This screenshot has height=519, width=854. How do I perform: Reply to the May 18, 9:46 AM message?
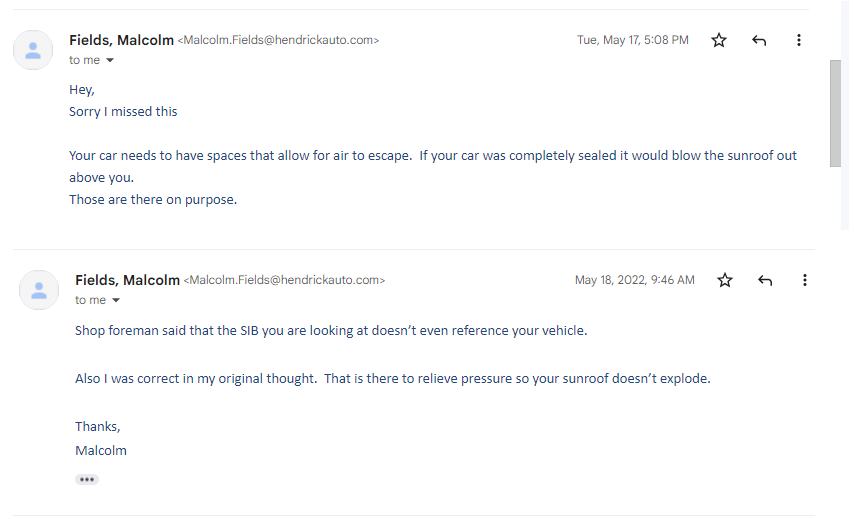tap(765, 280)
